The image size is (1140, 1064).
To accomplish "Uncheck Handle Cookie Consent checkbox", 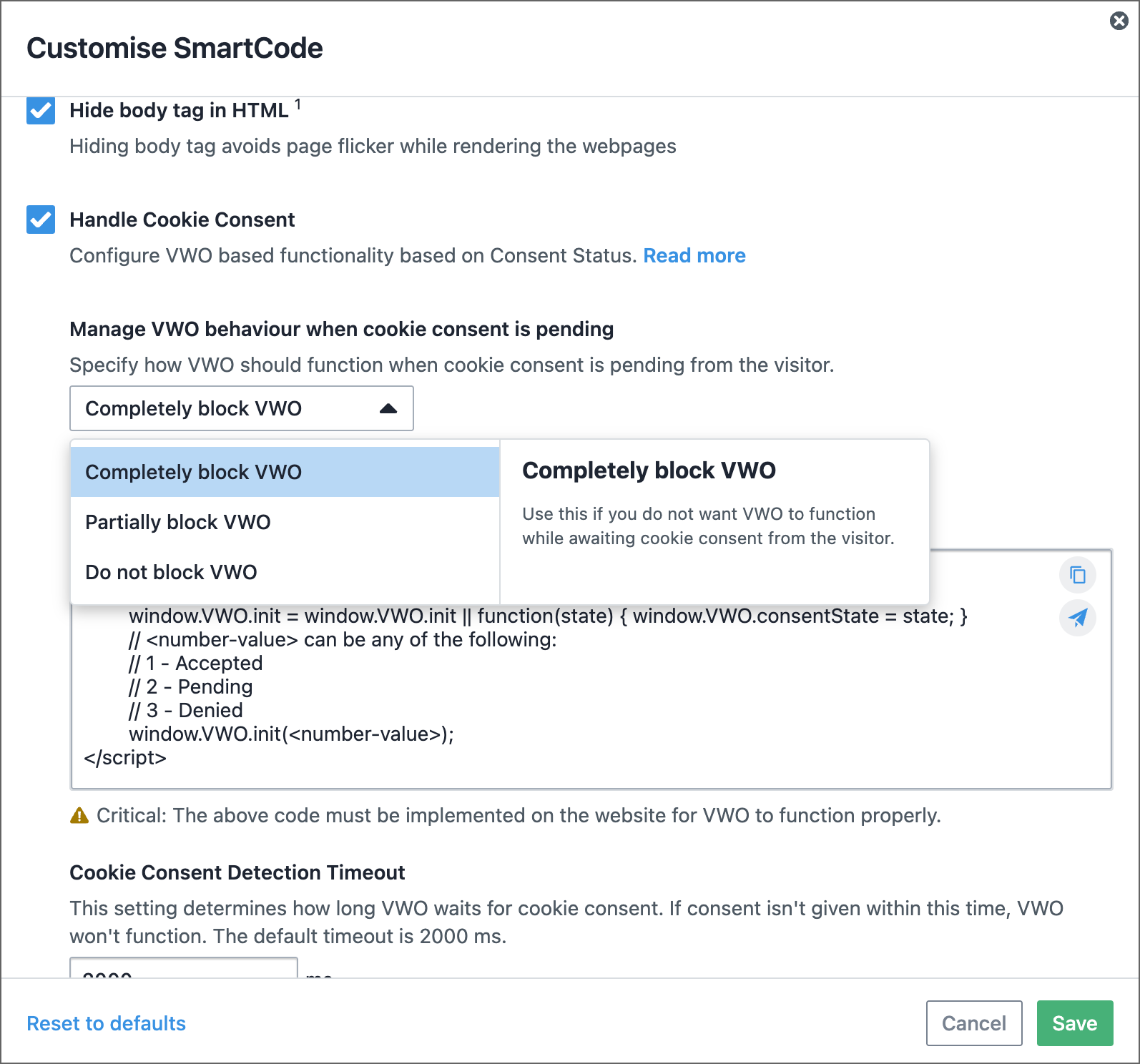I will click(x=41, y=220).
